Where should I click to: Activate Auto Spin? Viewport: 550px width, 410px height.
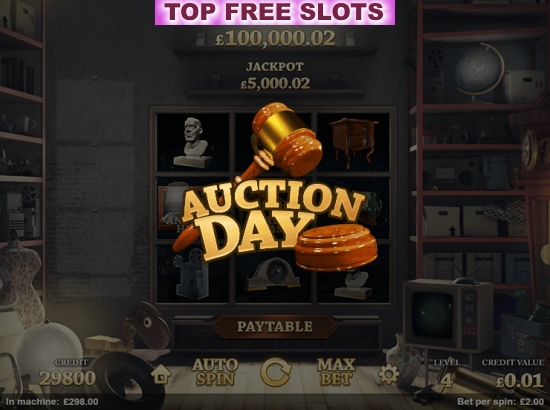tap(215, 372)
